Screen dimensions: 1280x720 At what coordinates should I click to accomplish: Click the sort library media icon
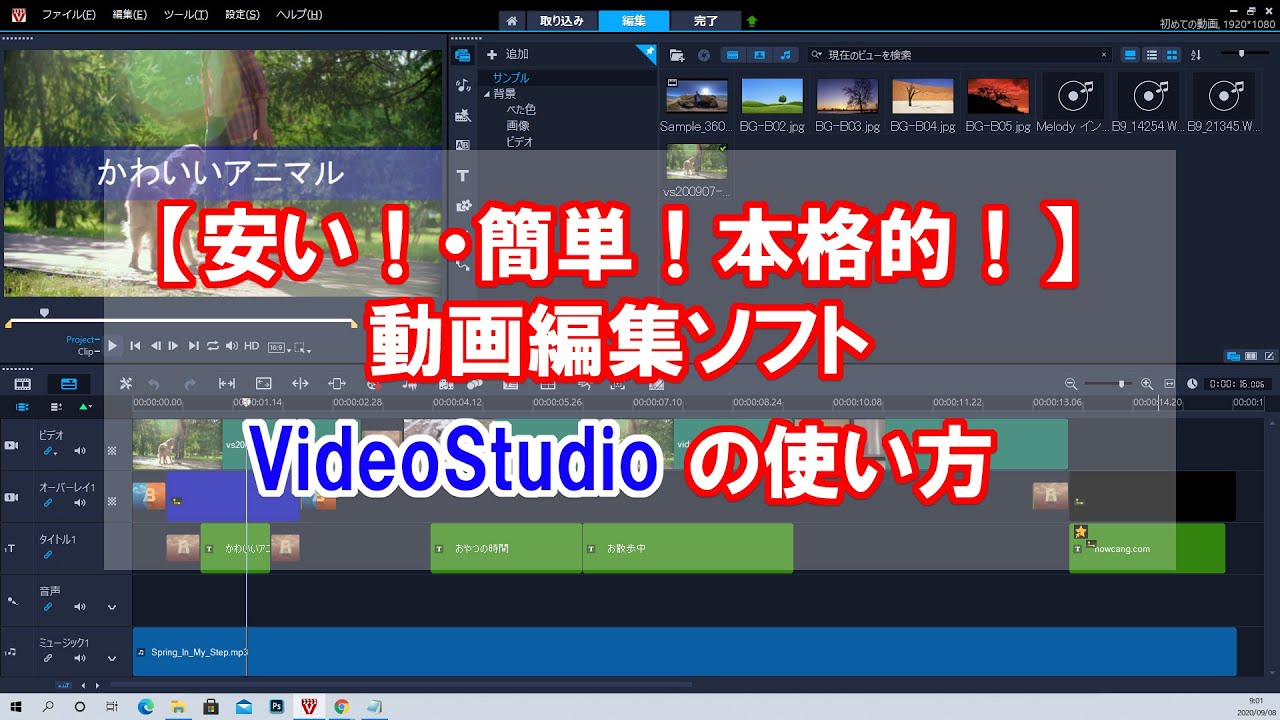click(x=1197, y=55)
